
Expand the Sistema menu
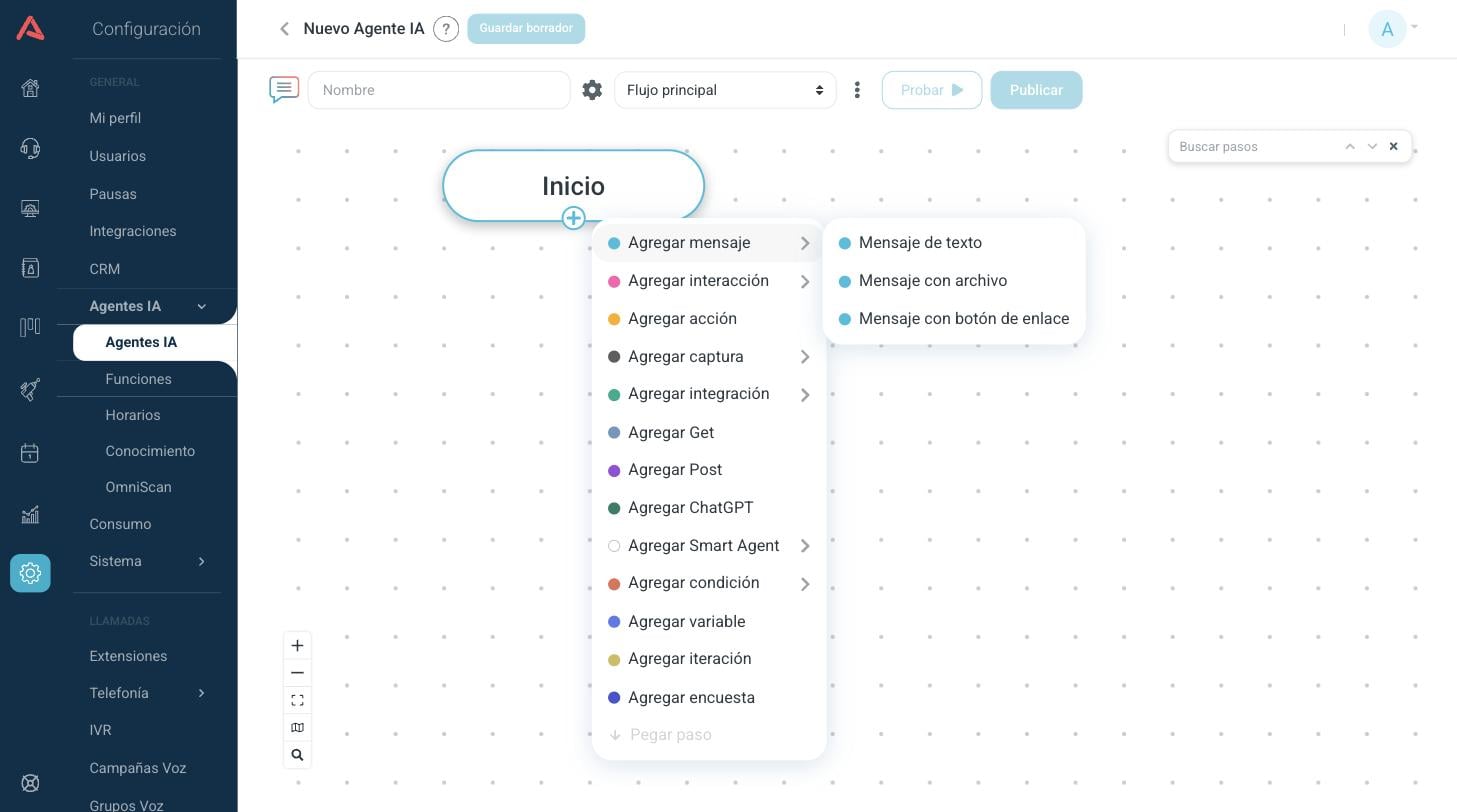[201, 561]
